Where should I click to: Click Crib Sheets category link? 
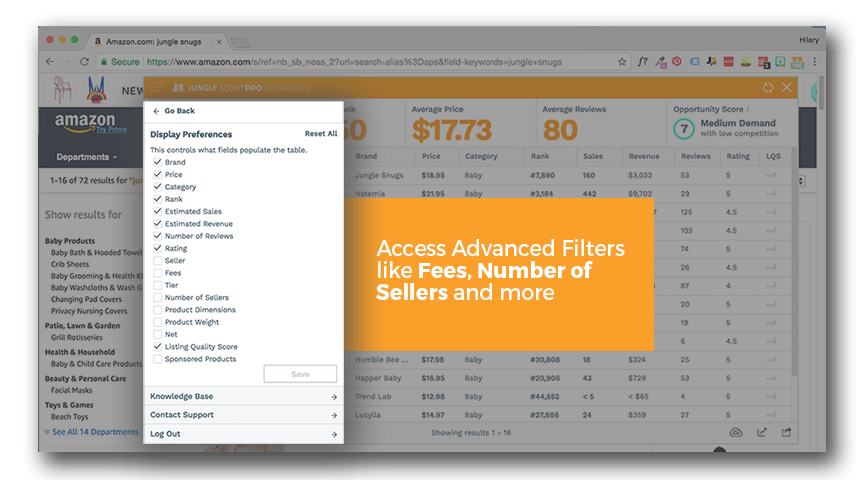(x=70, y=264)
